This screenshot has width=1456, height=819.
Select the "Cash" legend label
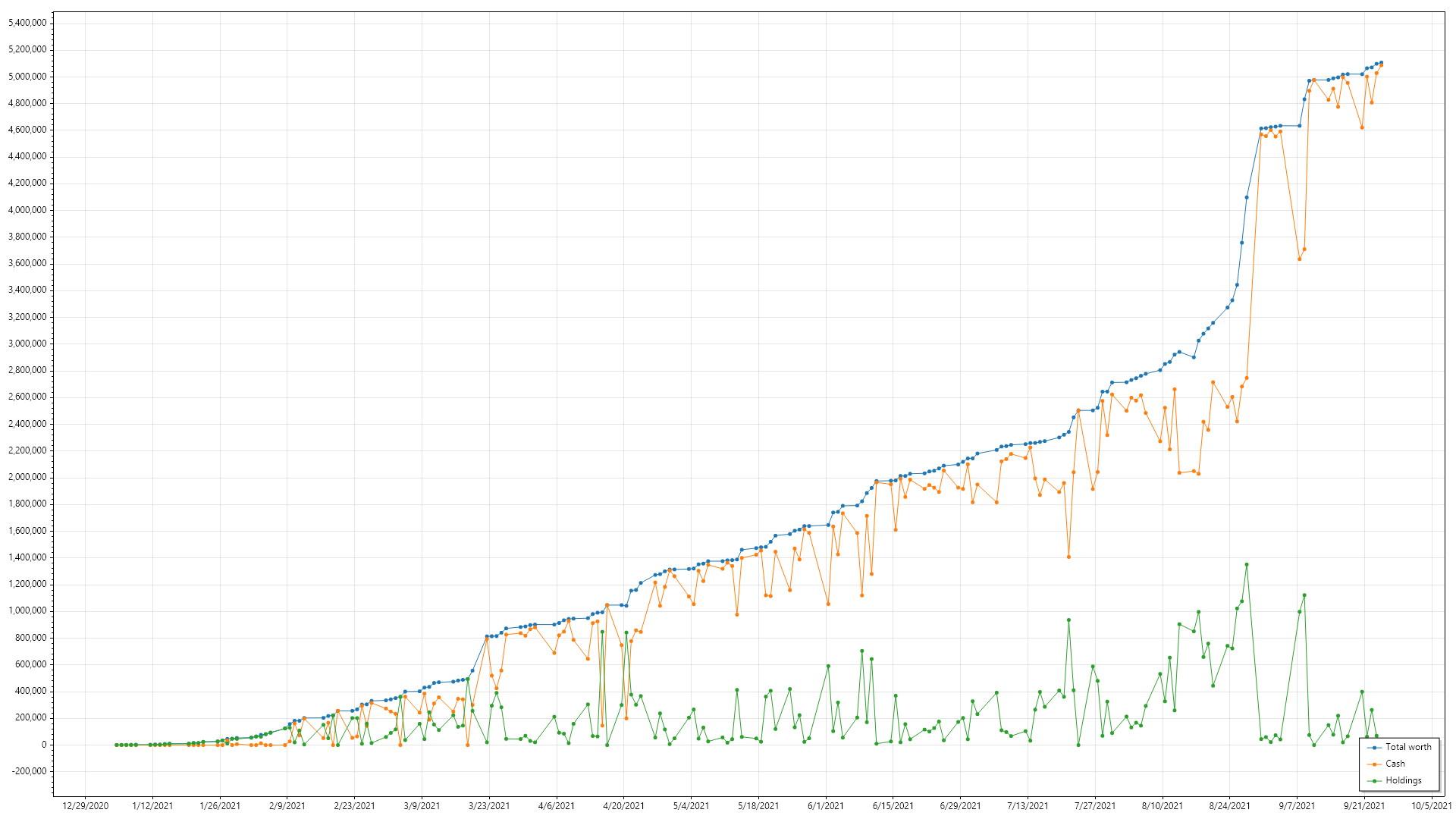pos(1395,764)
